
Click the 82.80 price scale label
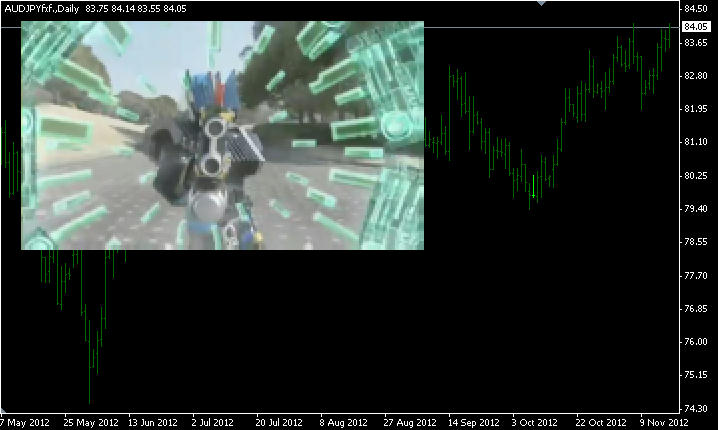[696, 76]
